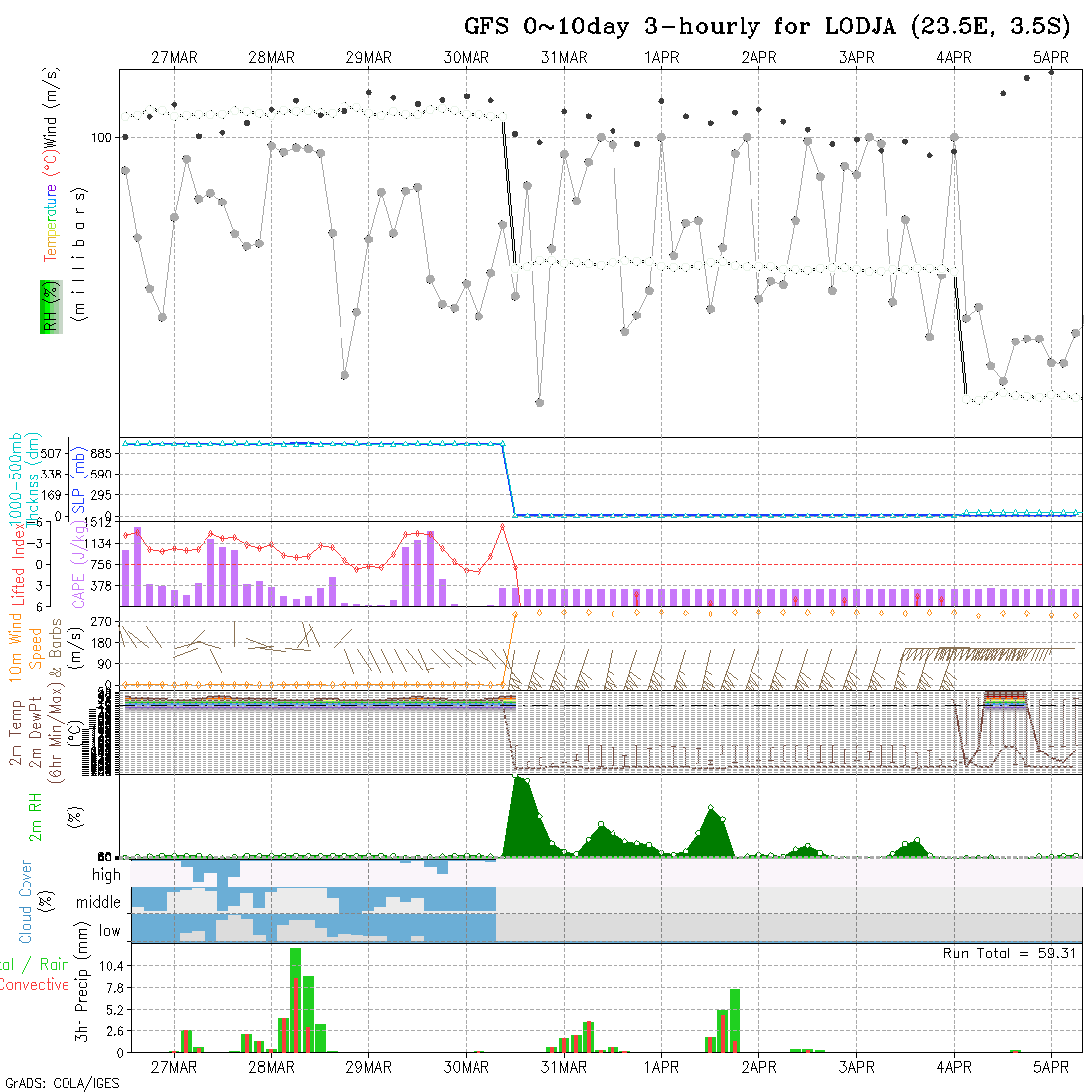Click the red Convective legend label
This screenshot has width=1092, height=1092.
click(35, 985)
